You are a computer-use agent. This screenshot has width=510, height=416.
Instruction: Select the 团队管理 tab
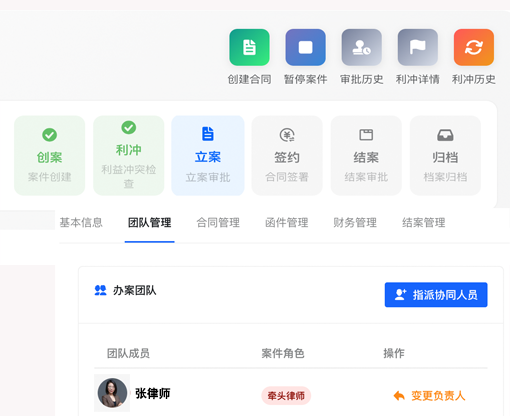click(x=150, y=222)
